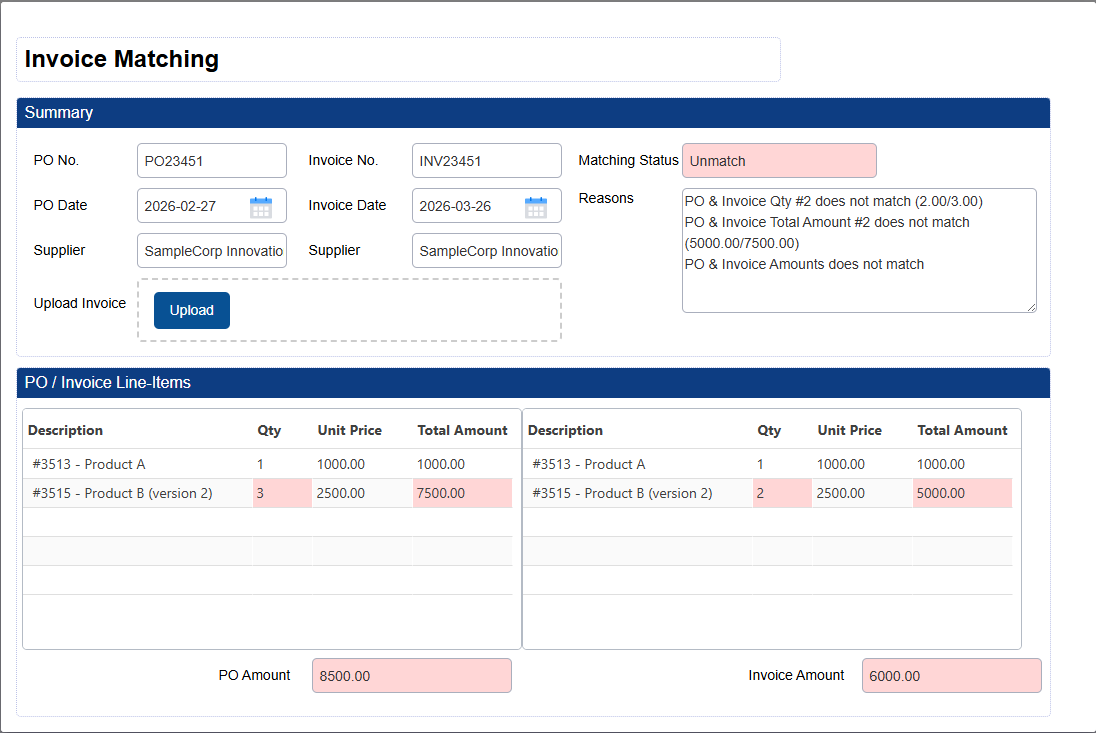Open the PO Date calendar picker
1096x733 pixels.
(x=261, y=207)
